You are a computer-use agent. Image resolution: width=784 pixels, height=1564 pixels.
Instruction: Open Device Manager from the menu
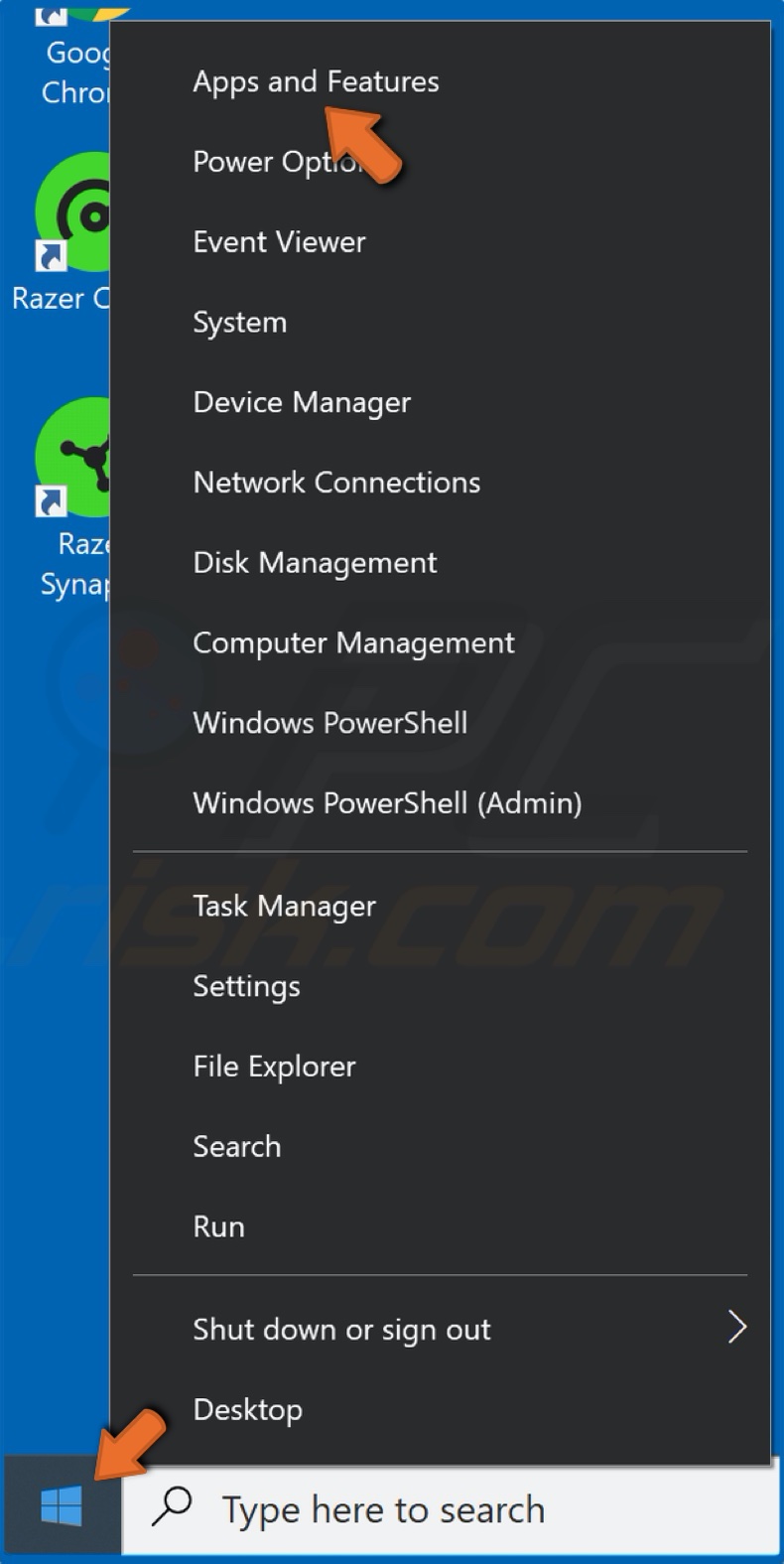click(302, 402)
